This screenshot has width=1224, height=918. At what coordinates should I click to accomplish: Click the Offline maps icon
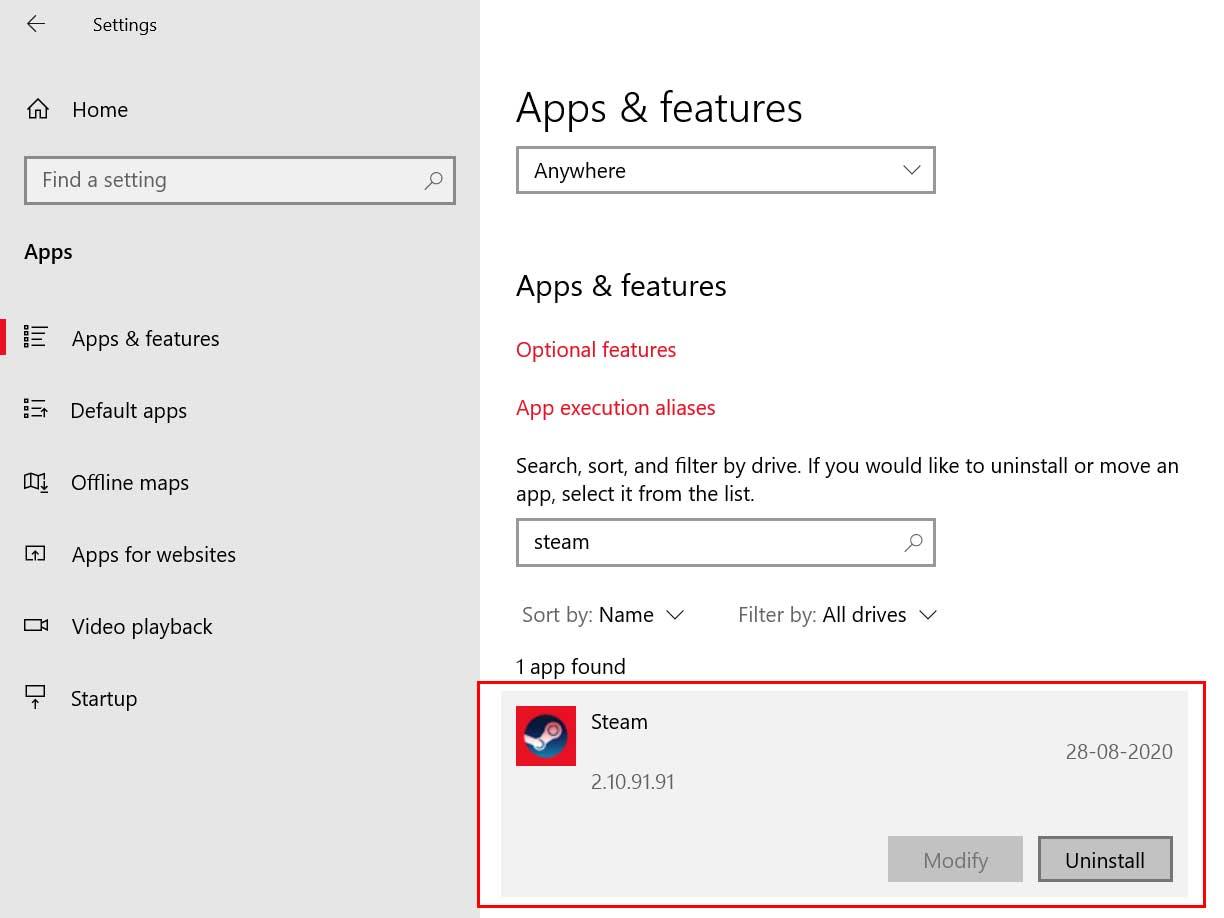36,482
